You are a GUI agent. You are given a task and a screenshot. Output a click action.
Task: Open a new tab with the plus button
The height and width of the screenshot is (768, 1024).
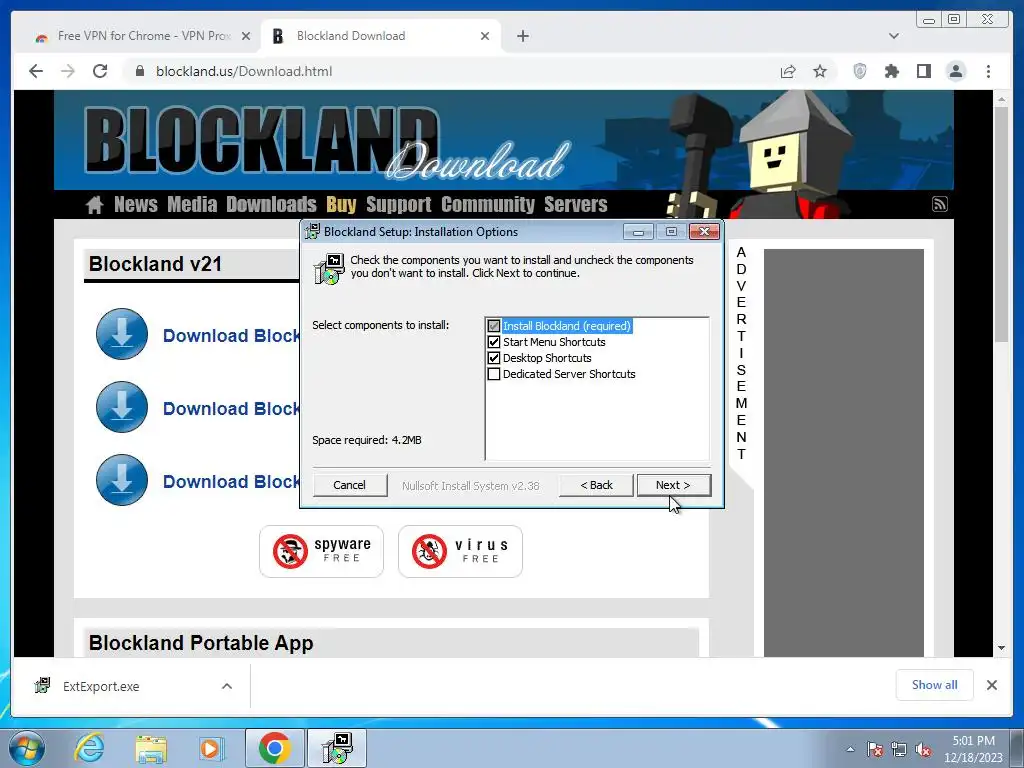coord(522,36)
